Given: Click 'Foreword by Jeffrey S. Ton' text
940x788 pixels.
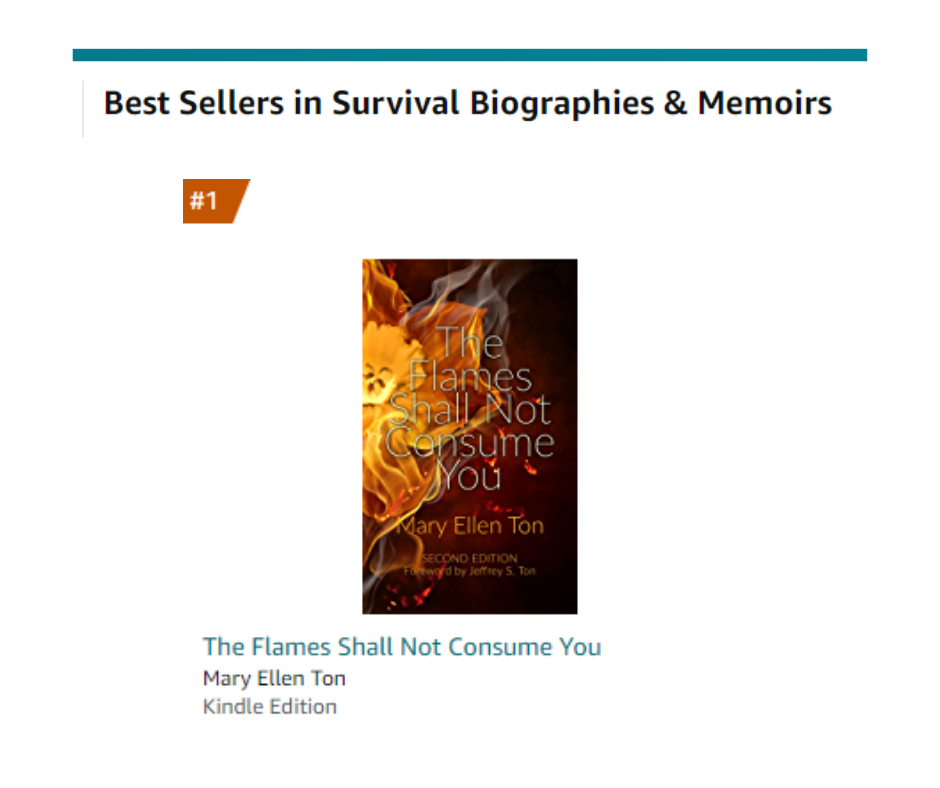Looking at the screenshot, I should 471,571.
